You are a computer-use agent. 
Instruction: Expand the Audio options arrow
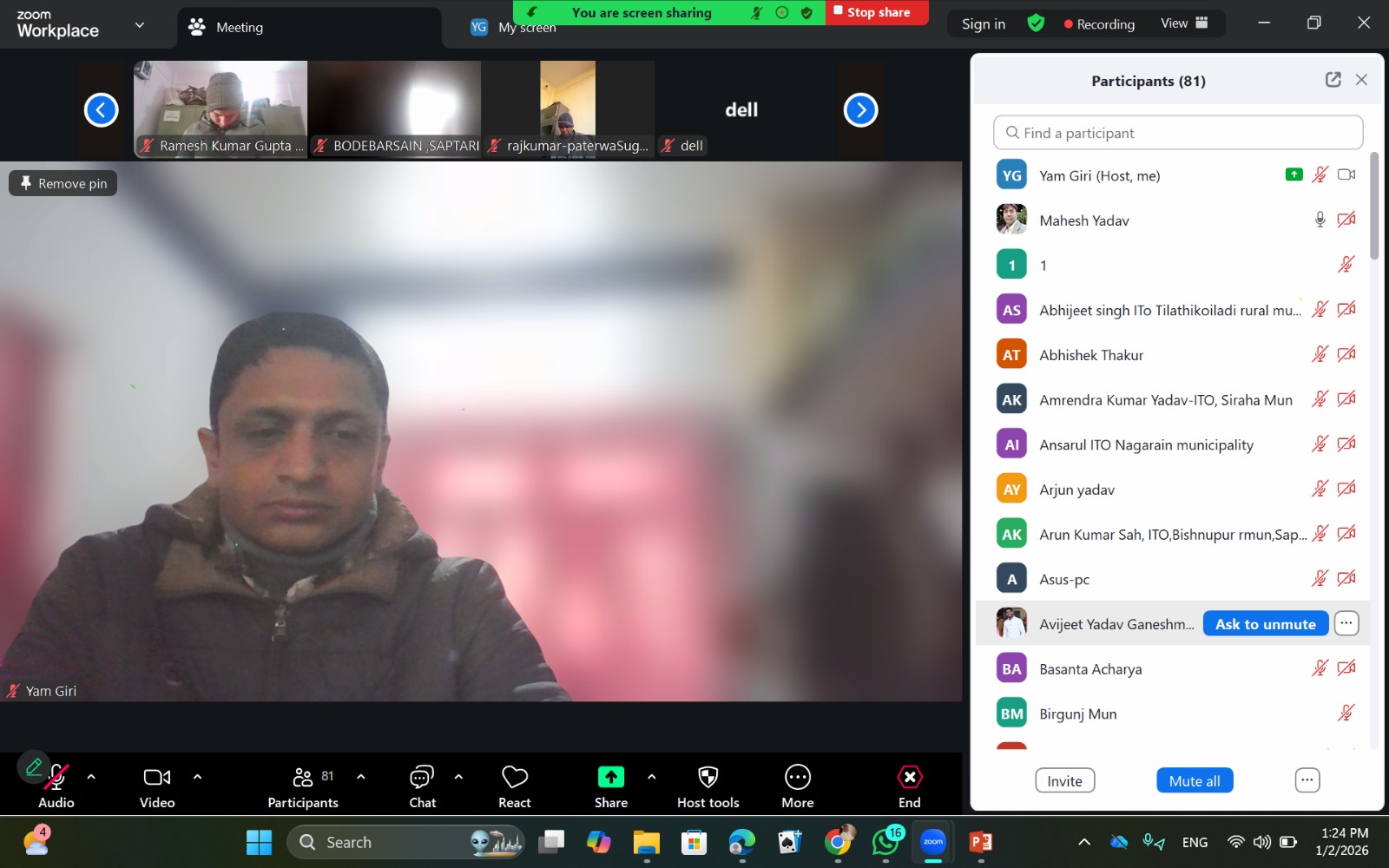coord(91,777)
